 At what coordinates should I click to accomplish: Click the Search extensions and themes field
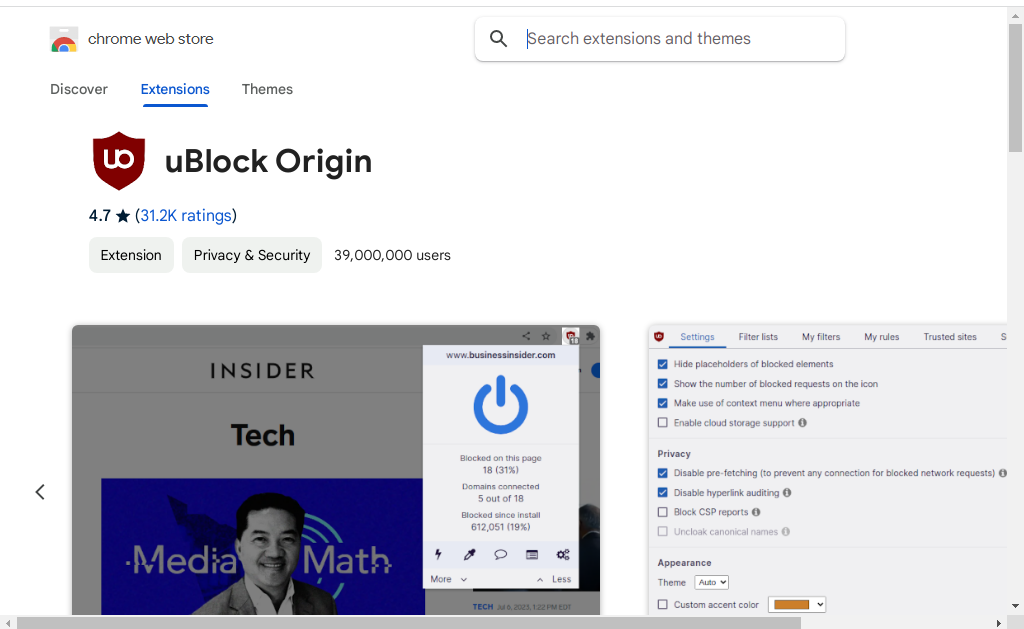660,39
